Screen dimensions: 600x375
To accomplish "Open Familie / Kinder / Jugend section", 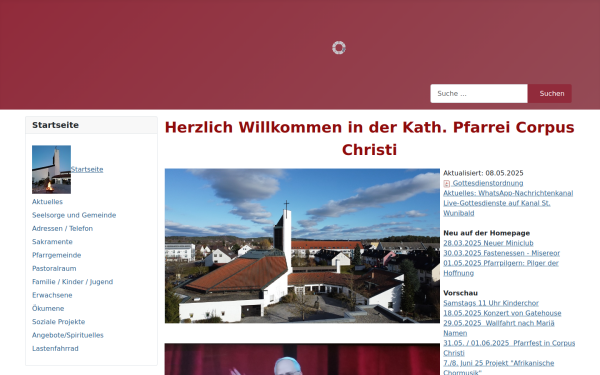I will 72,282.
